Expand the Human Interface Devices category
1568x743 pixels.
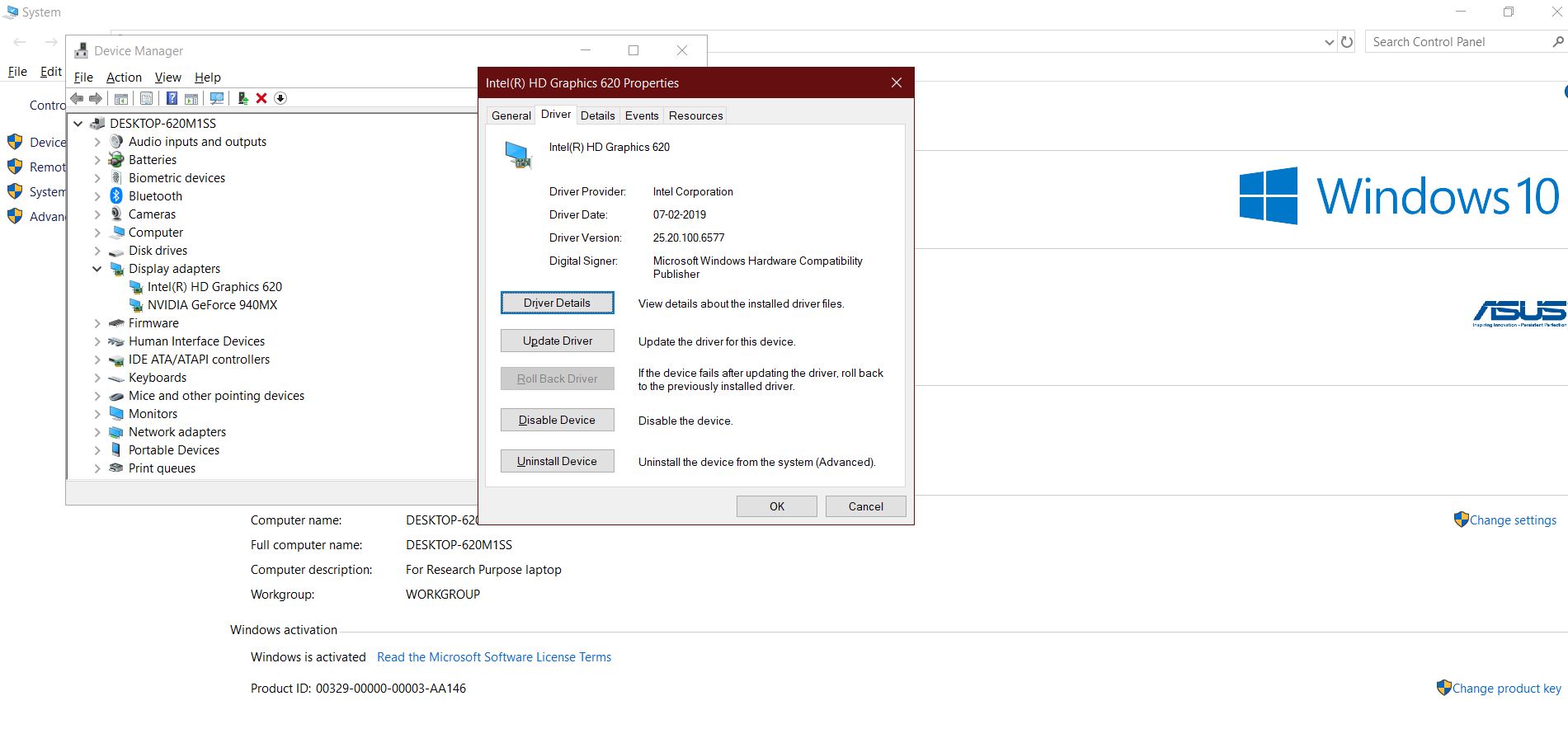tap(97, 341)
